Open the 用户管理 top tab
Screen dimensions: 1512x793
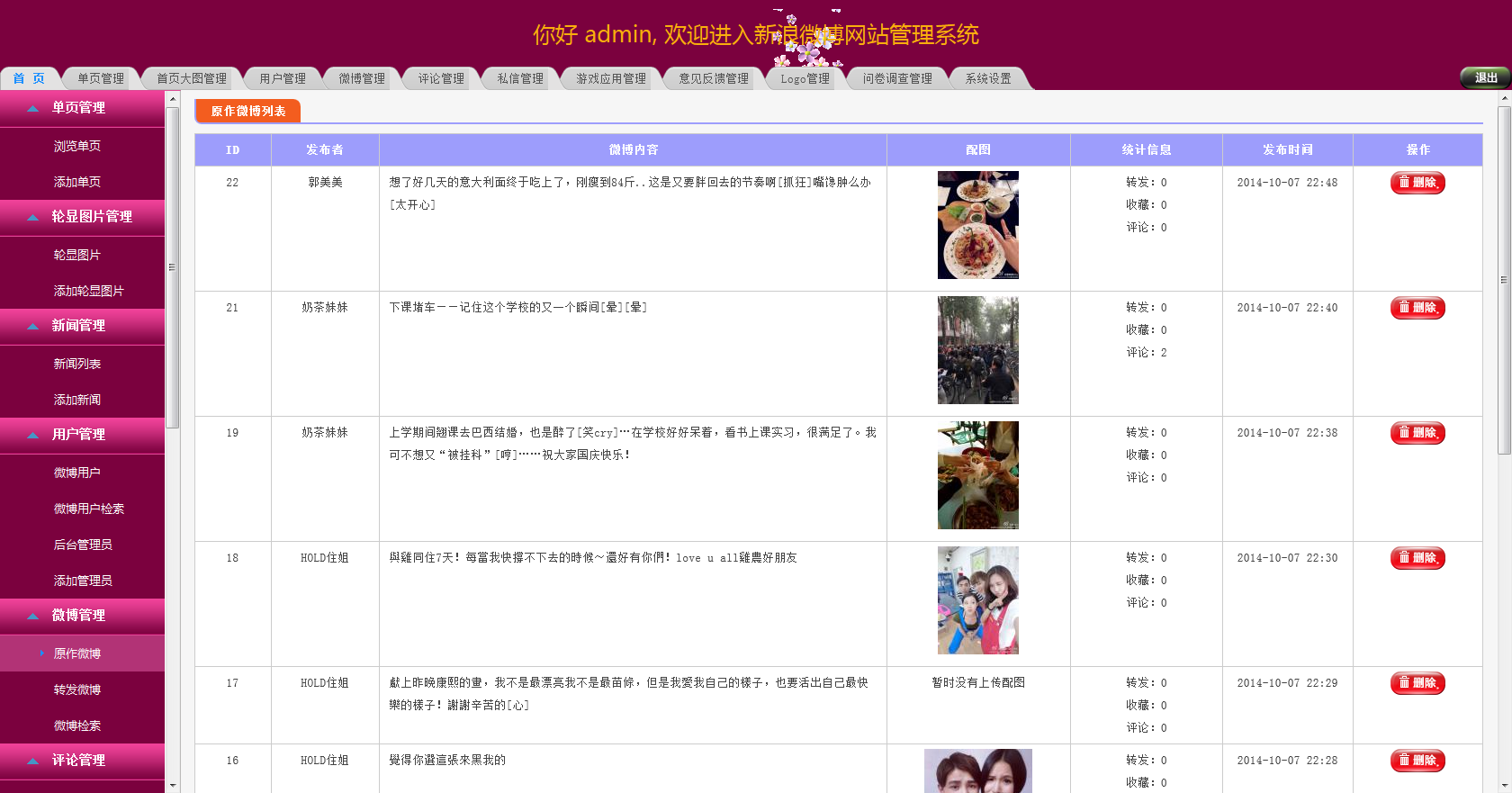pyautogui.click(x=283, y=78)
